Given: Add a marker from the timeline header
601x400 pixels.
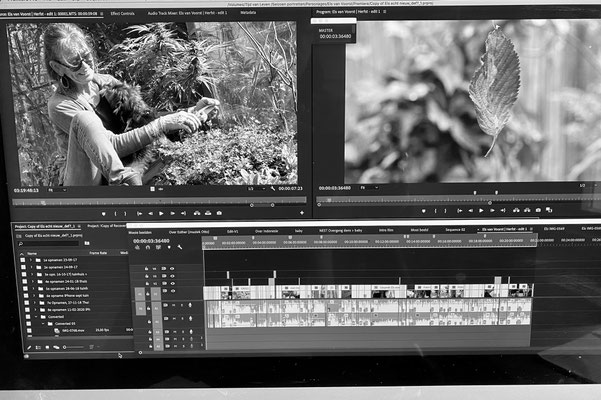Looking at the screenshot, I should 169,248.
